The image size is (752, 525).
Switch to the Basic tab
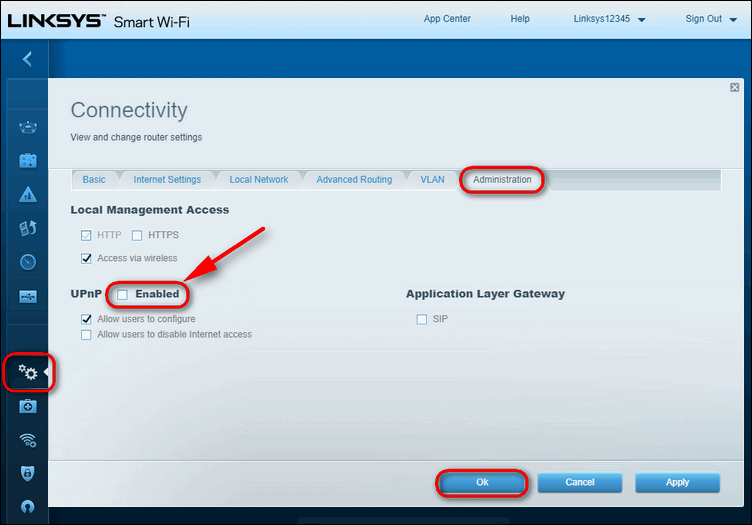click(x=94, y=180)
